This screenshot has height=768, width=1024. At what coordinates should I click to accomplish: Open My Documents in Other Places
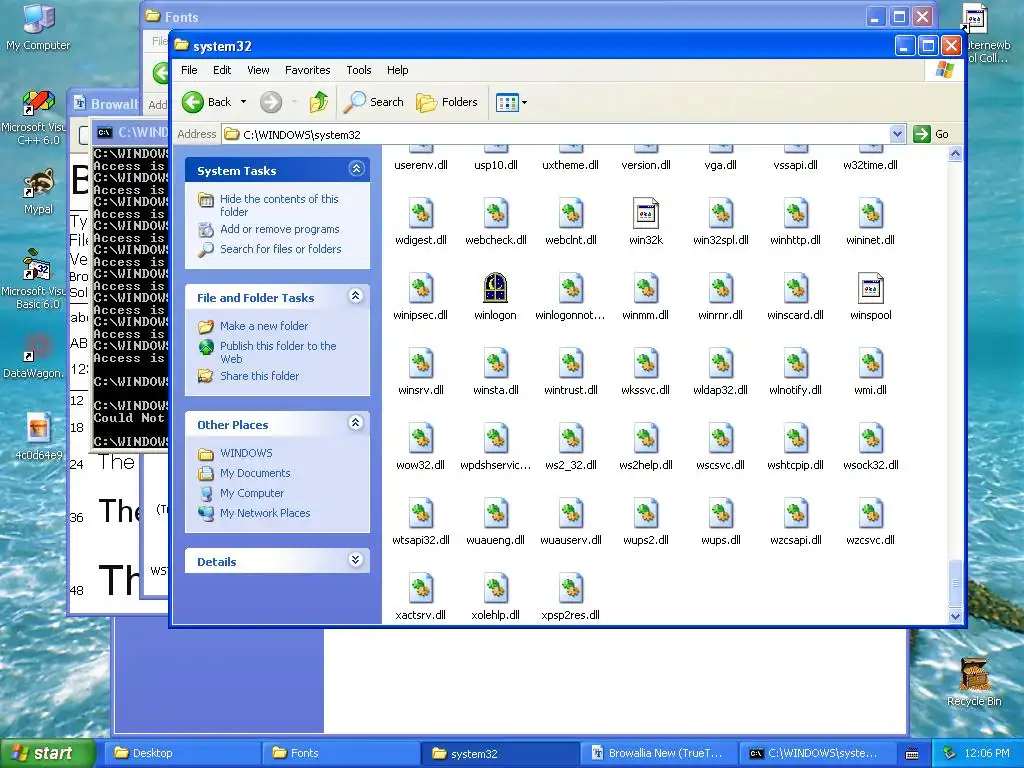[255, 473]
